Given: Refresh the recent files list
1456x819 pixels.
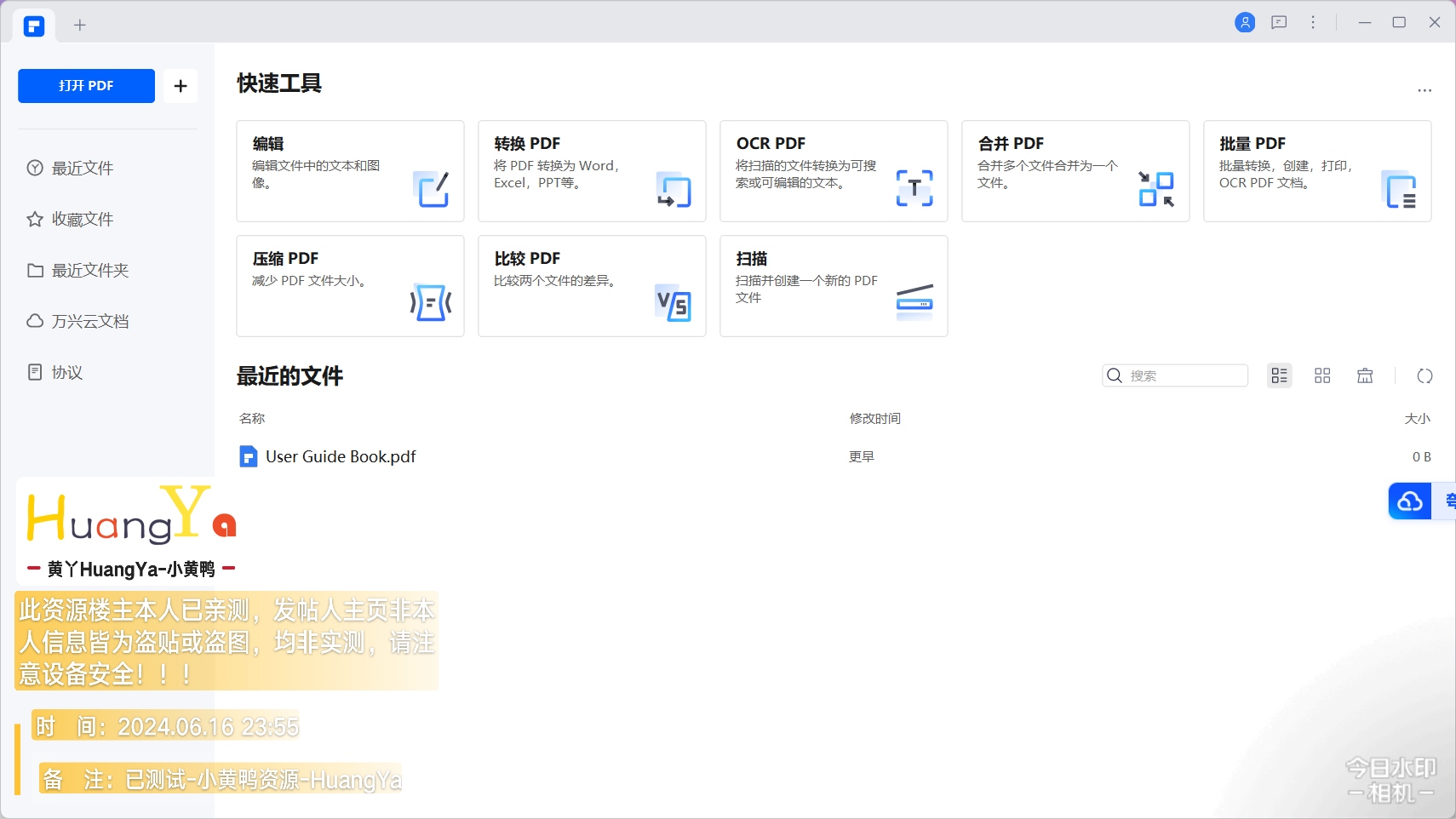Looking at the screenshot, I should tap(1424, 375).
